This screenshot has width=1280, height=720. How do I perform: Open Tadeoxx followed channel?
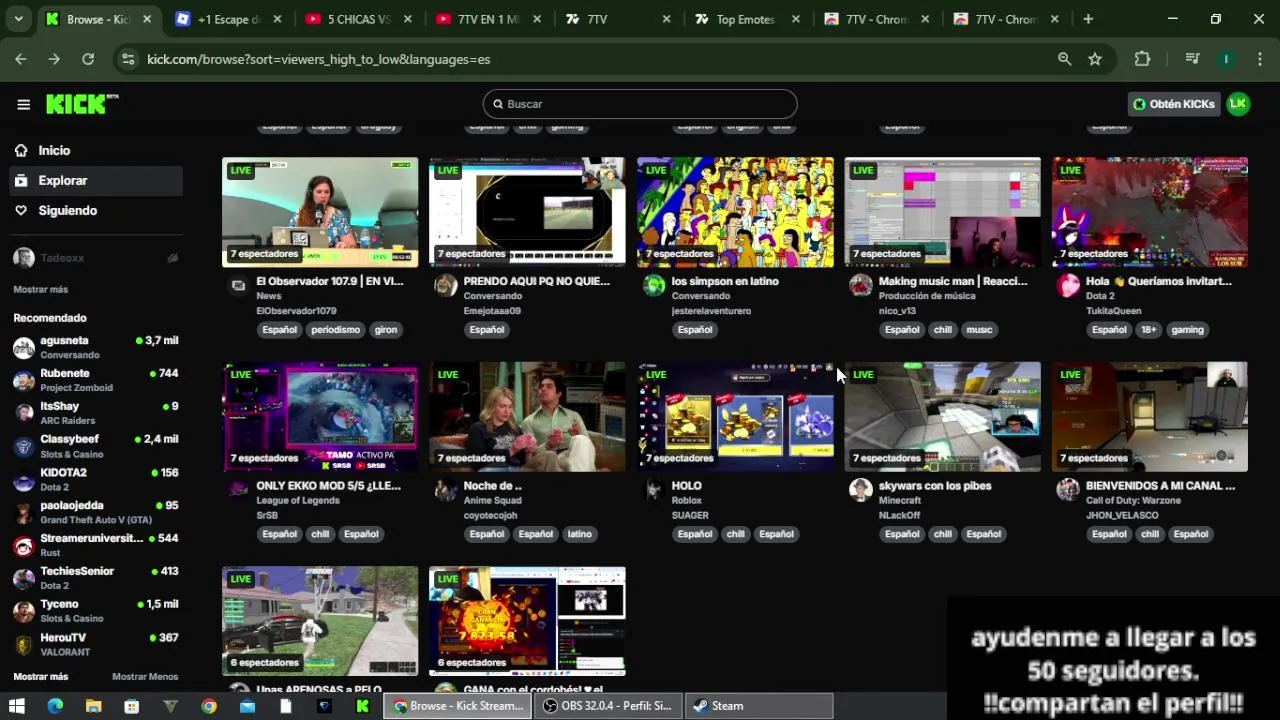point(96,258)
